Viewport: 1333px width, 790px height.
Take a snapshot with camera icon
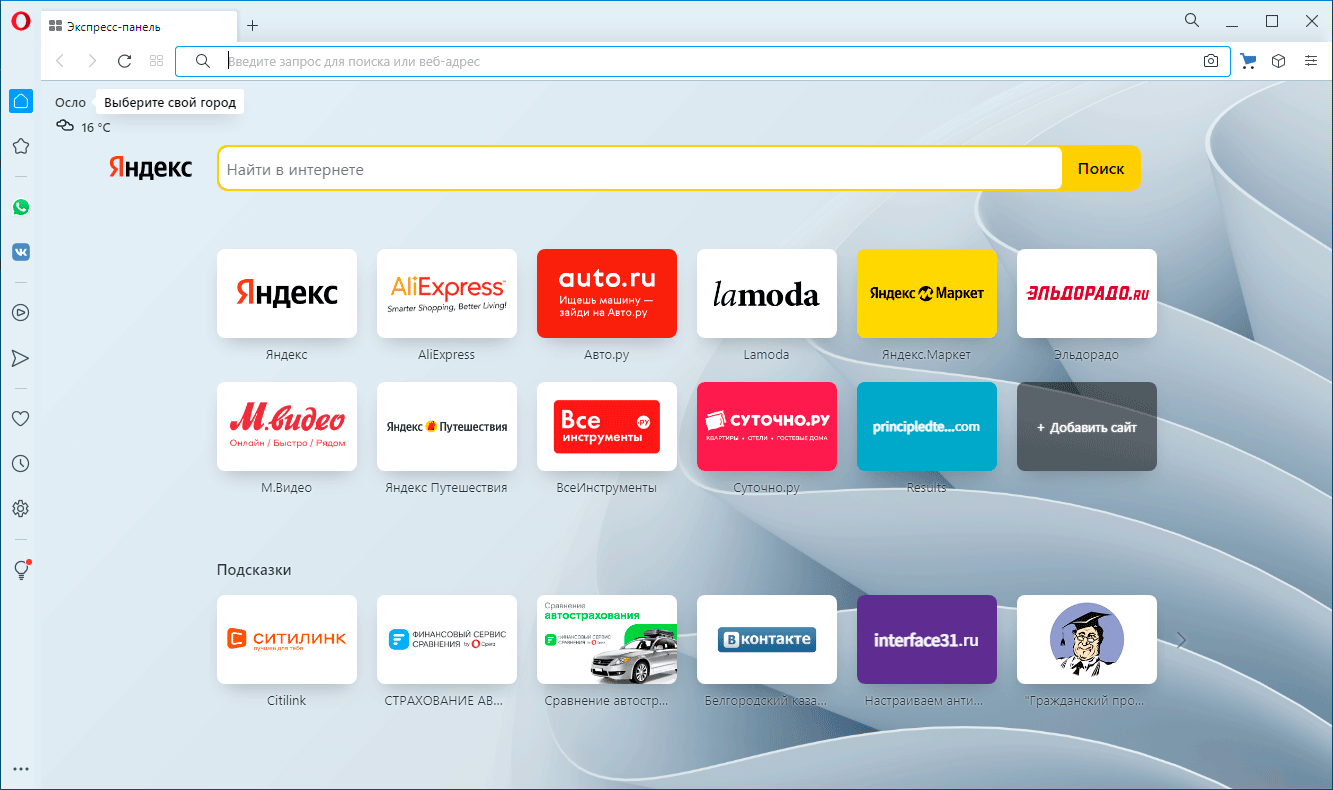[x=1211, y=61]
